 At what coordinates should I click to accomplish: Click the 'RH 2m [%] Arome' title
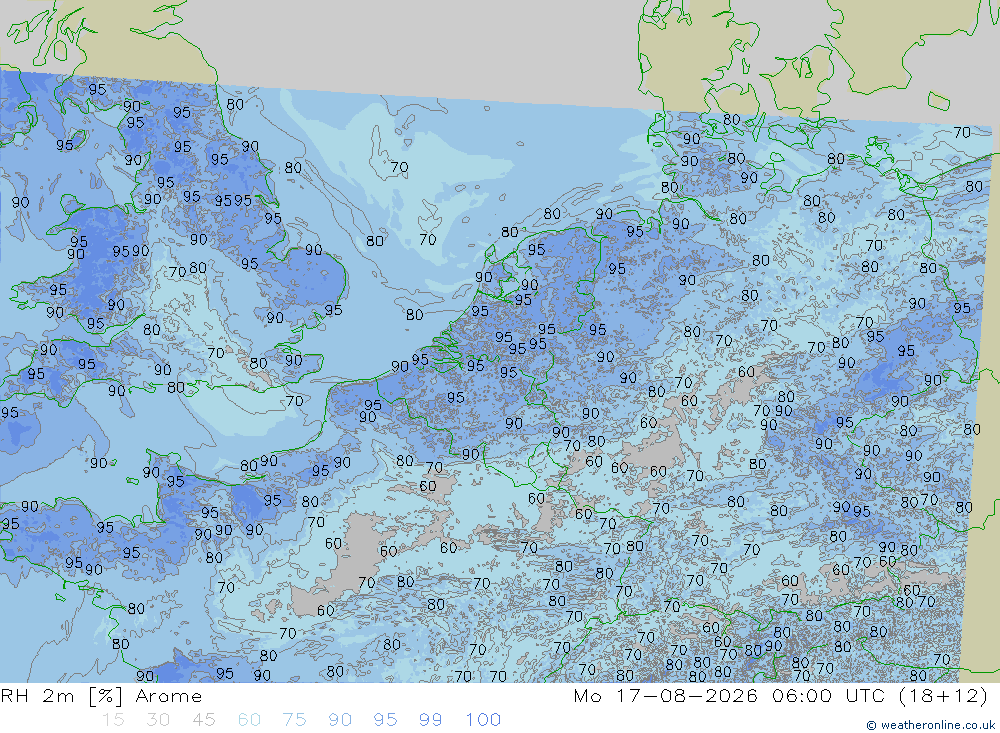(101, 696)
